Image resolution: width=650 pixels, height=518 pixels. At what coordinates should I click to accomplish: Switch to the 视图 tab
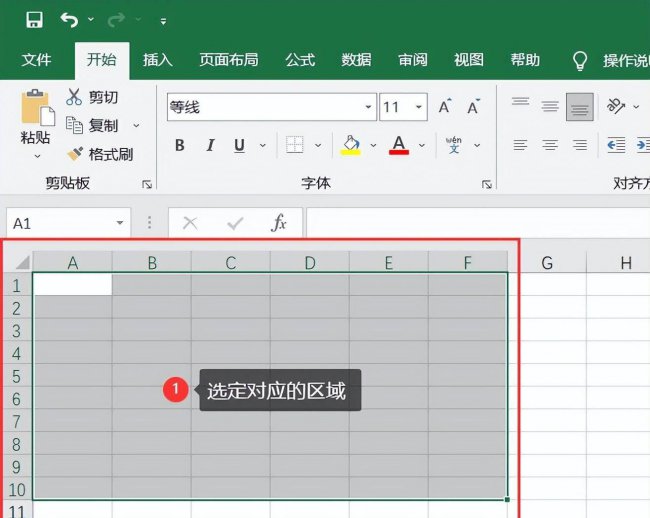click(x=468, y=60)
